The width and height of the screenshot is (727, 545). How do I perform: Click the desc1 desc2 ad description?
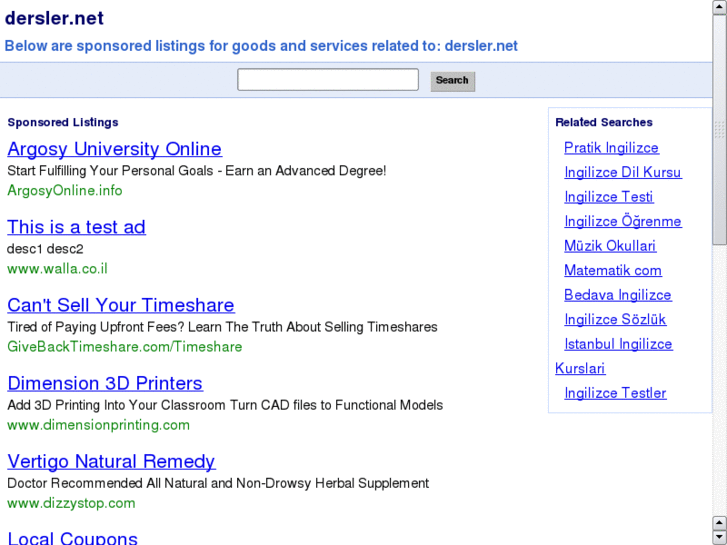pos(45,249)
